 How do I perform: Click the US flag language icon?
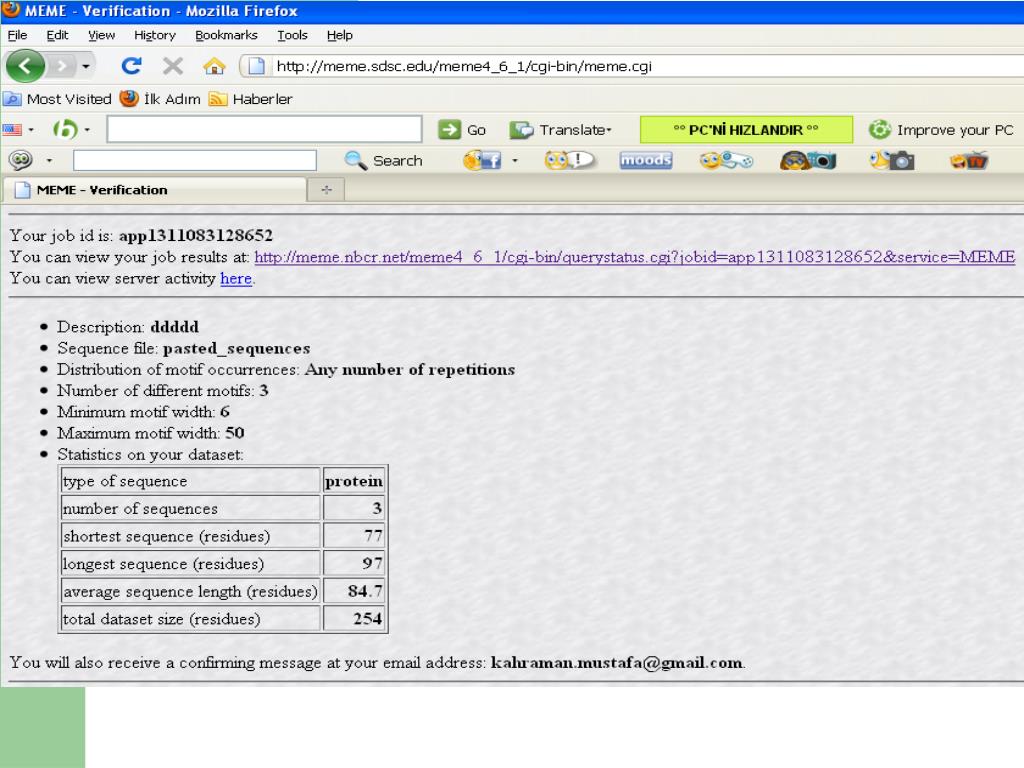click(x=12, y=129)
